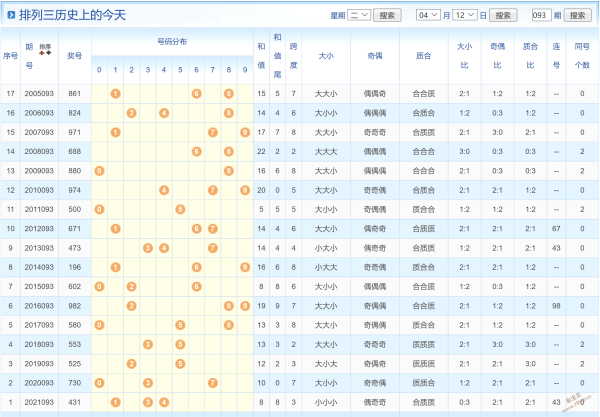600x417 pixels.
Task: Click 小小小 in row 2021093
Action: pyautogui.click(x=326, y=402)
